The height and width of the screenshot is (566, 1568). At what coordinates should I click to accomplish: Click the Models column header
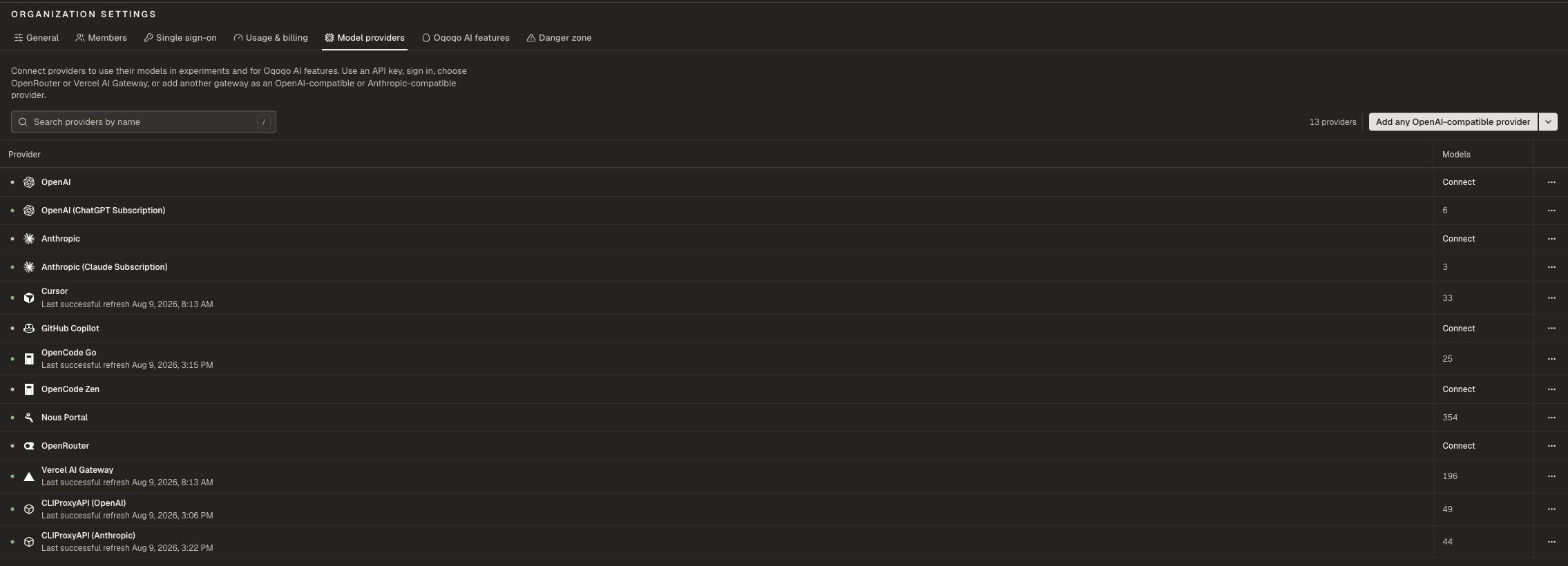1456,155
